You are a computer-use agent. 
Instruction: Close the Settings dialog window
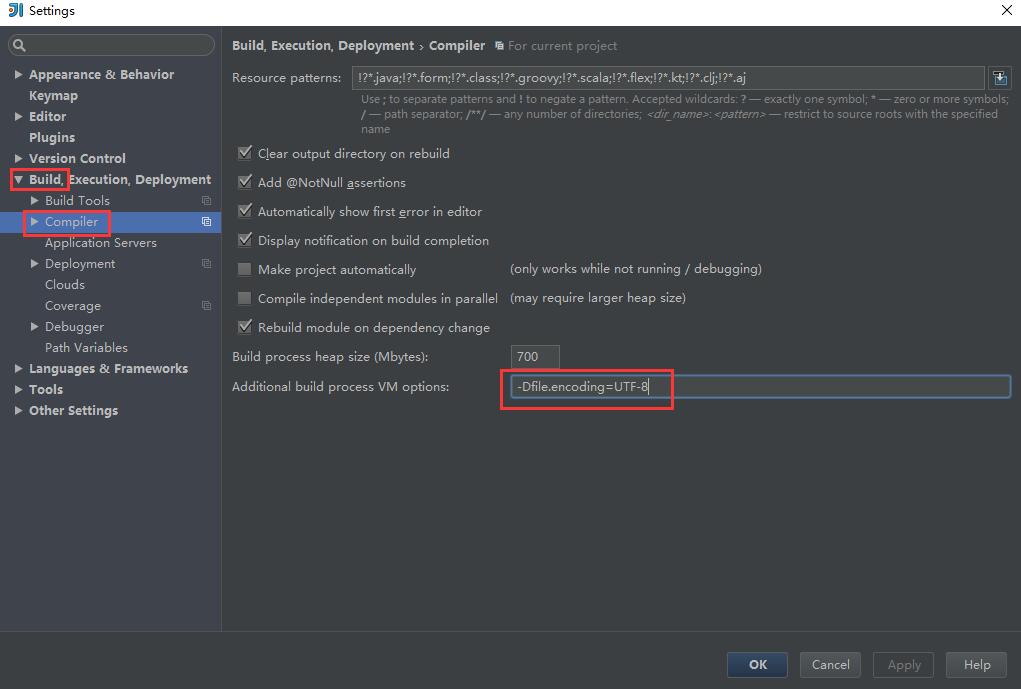(x=1006, y=10)
